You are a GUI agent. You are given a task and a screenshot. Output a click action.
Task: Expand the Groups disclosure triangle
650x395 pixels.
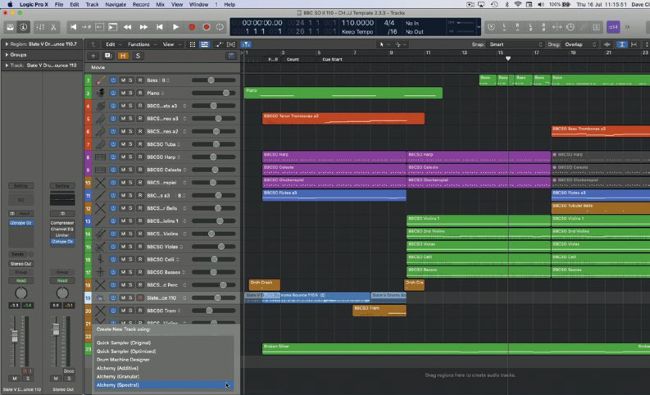tap(7, 55)
